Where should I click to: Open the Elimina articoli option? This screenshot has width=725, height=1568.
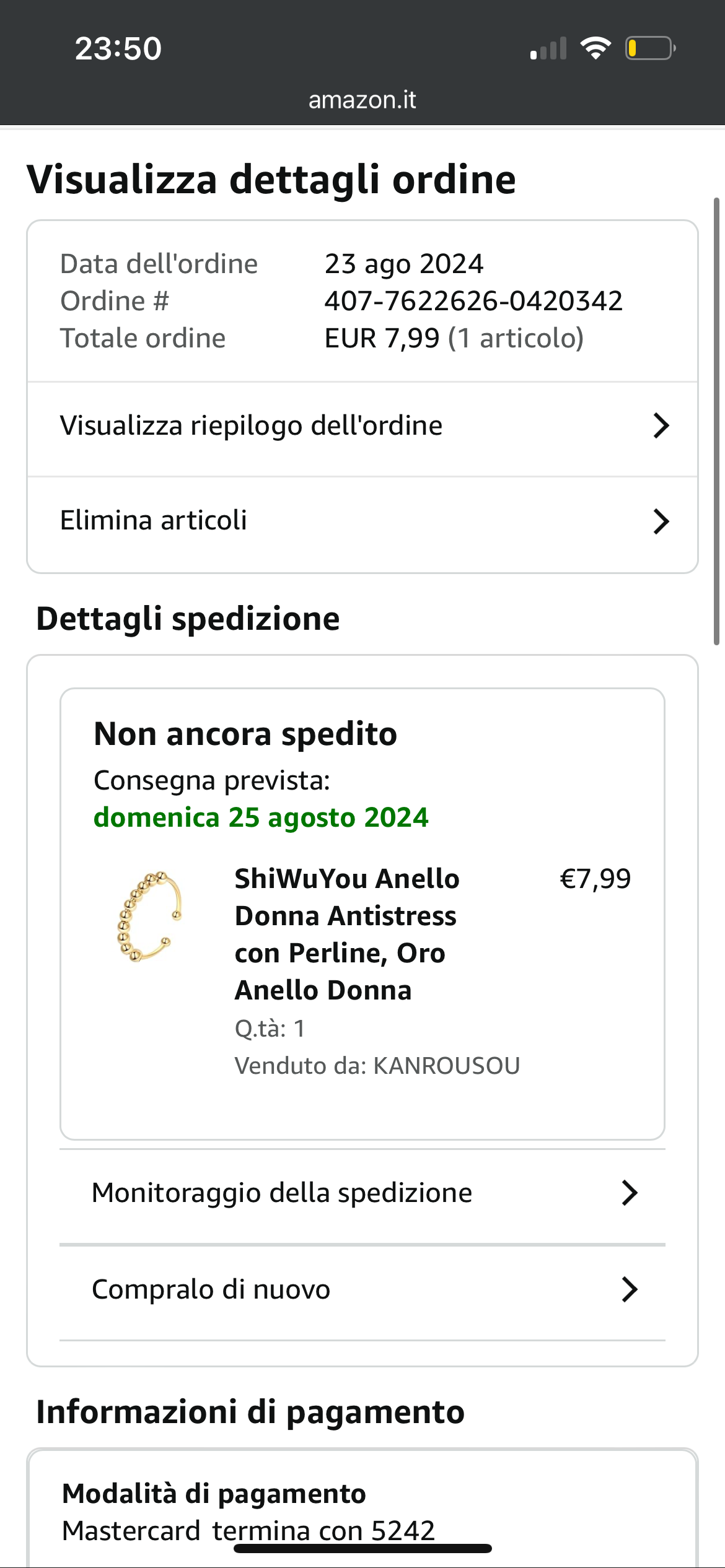(x=154, y=521)
